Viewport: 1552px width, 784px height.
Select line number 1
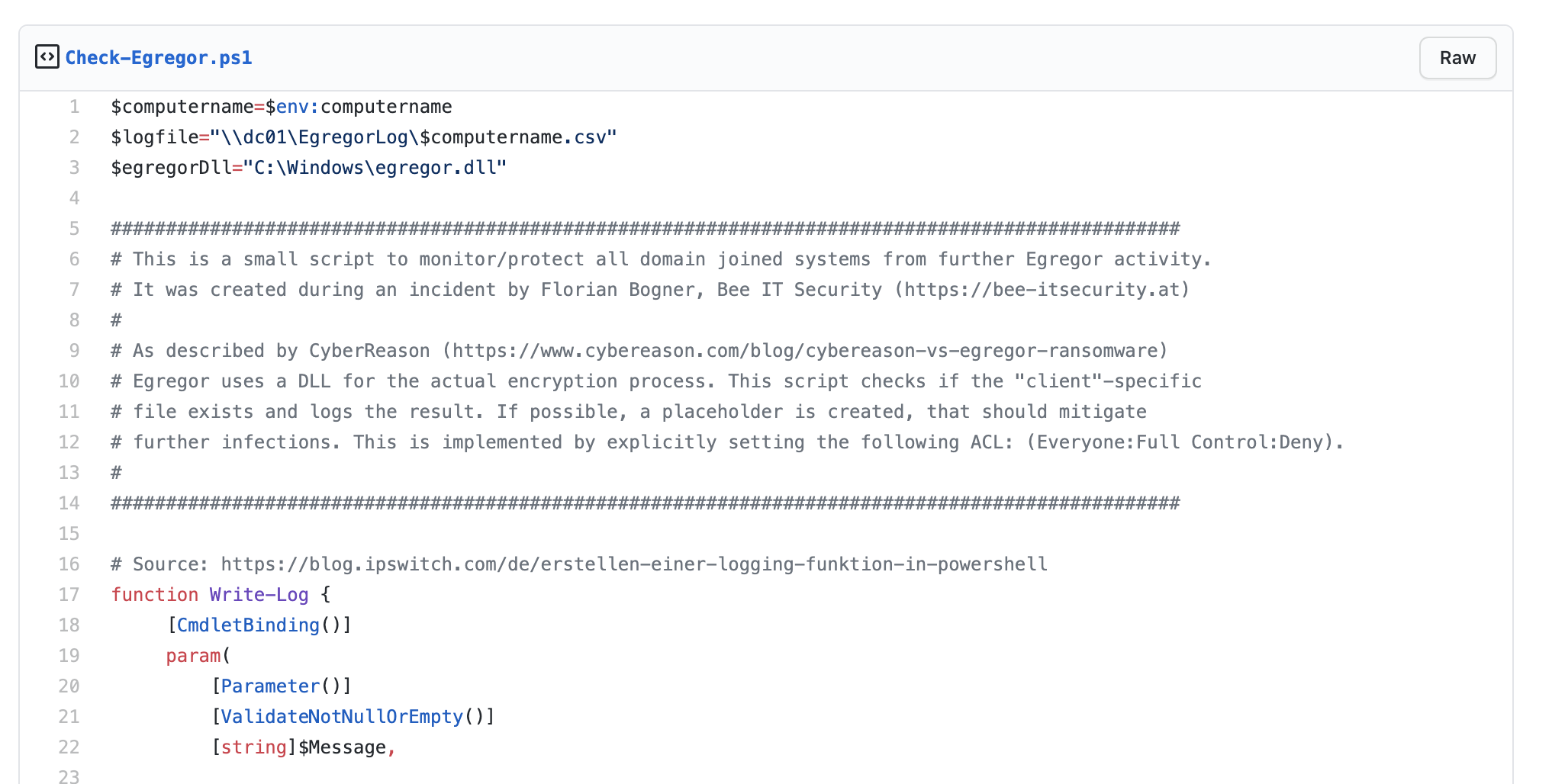click(75, 107)
